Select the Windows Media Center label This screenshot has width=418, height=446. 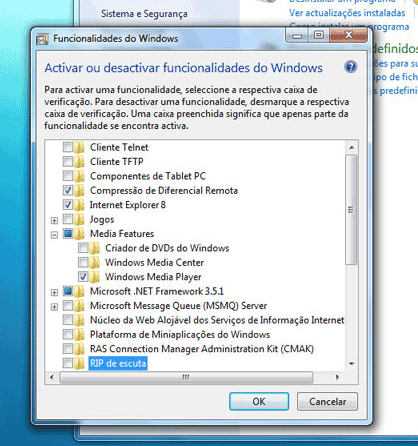tap(154, 262)
